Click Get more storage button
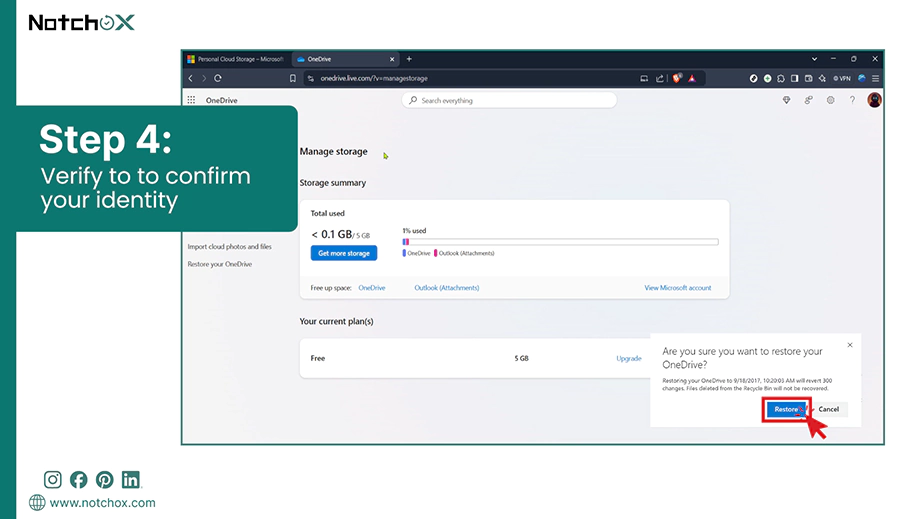 344,253
